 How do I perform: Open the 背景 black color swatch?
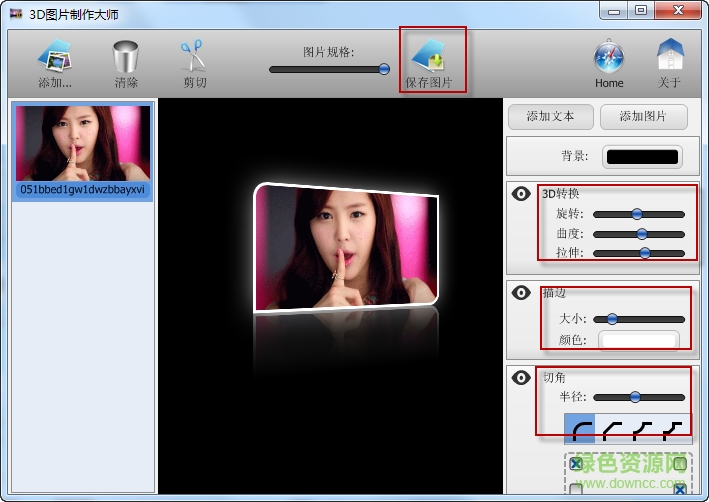coord(642,157)
